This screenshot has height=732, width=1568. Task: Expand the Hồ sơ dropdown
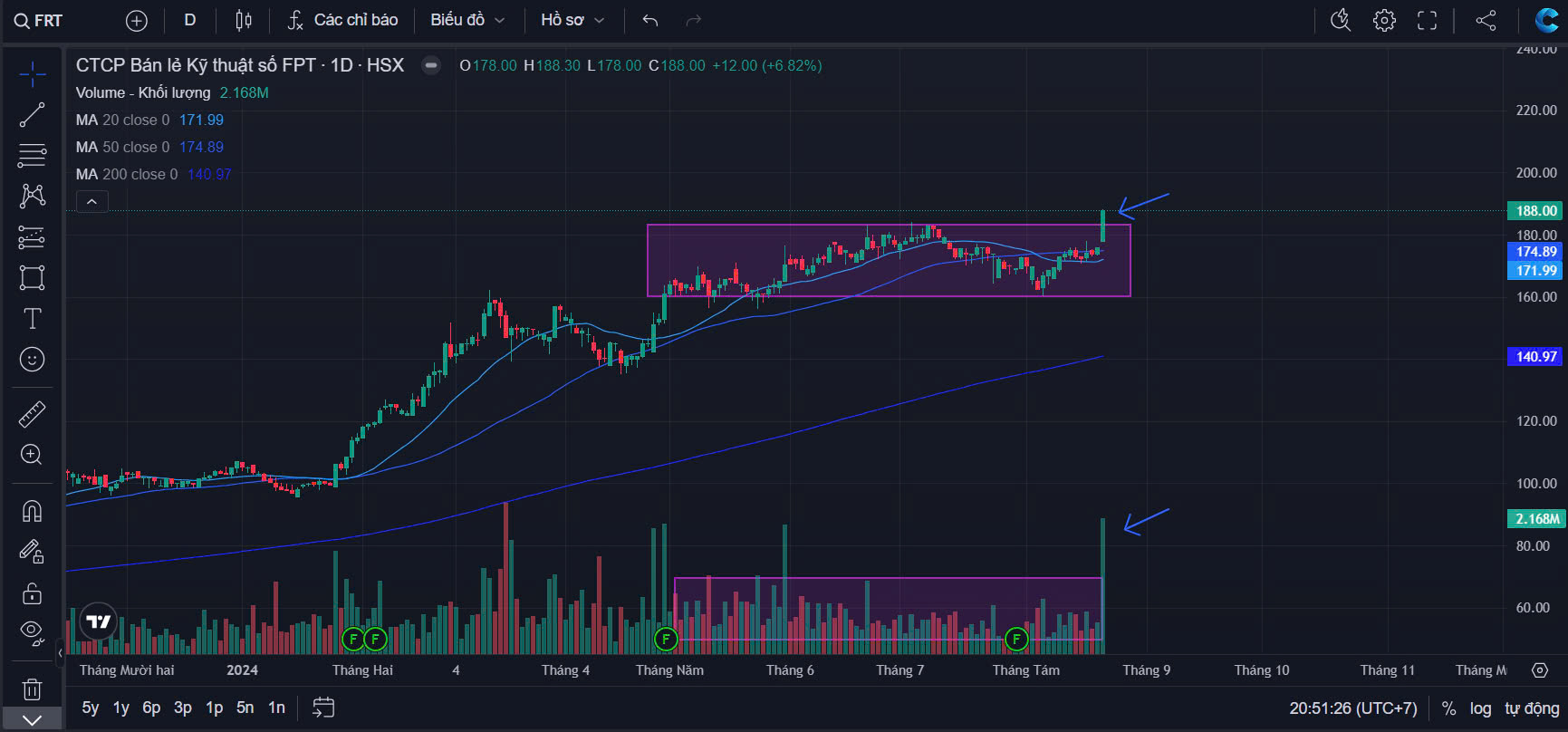tap(572, 20)
